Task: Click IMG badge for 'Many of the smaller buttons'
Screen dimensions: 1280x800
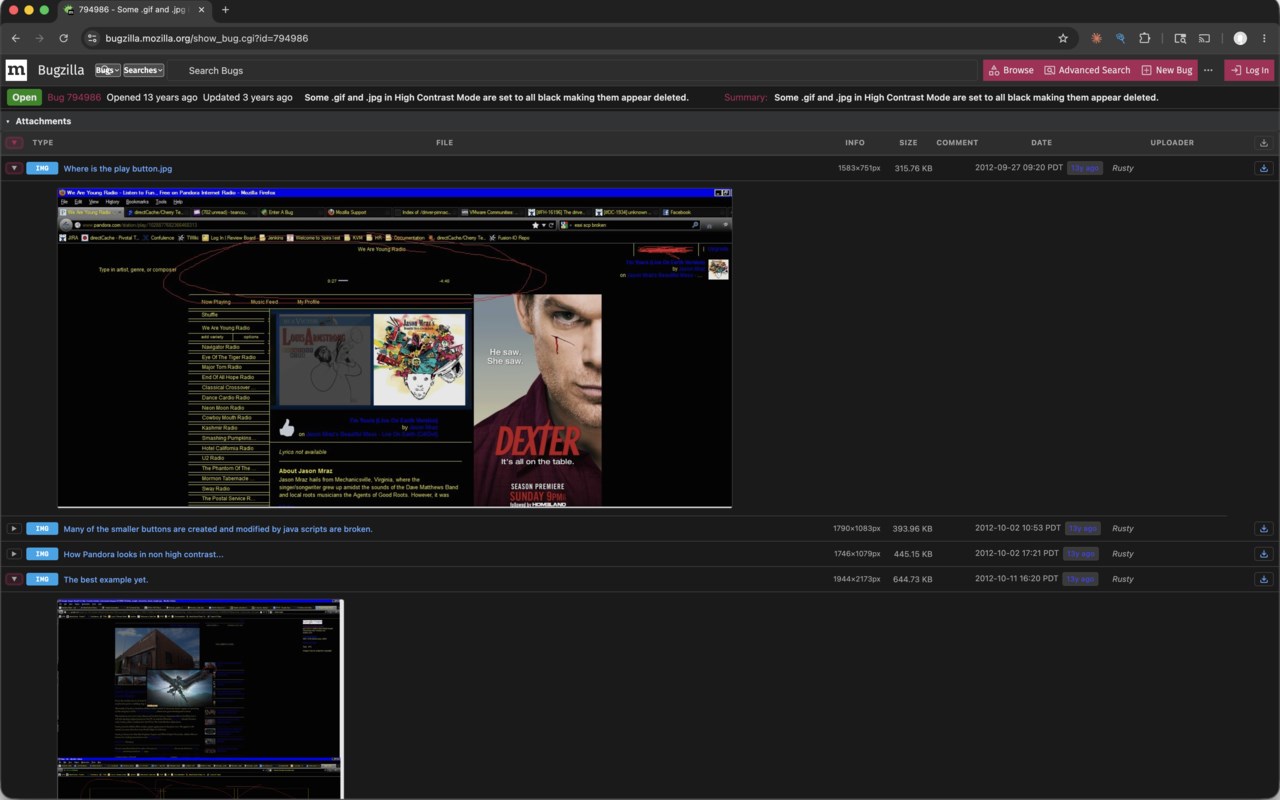Action: pyautogui.click(x=42, y=528)
